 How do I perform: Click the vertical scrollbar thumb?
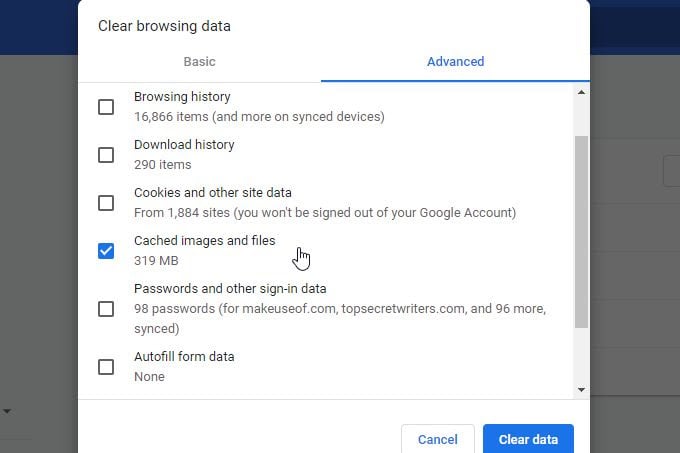[x=581, y=230]
